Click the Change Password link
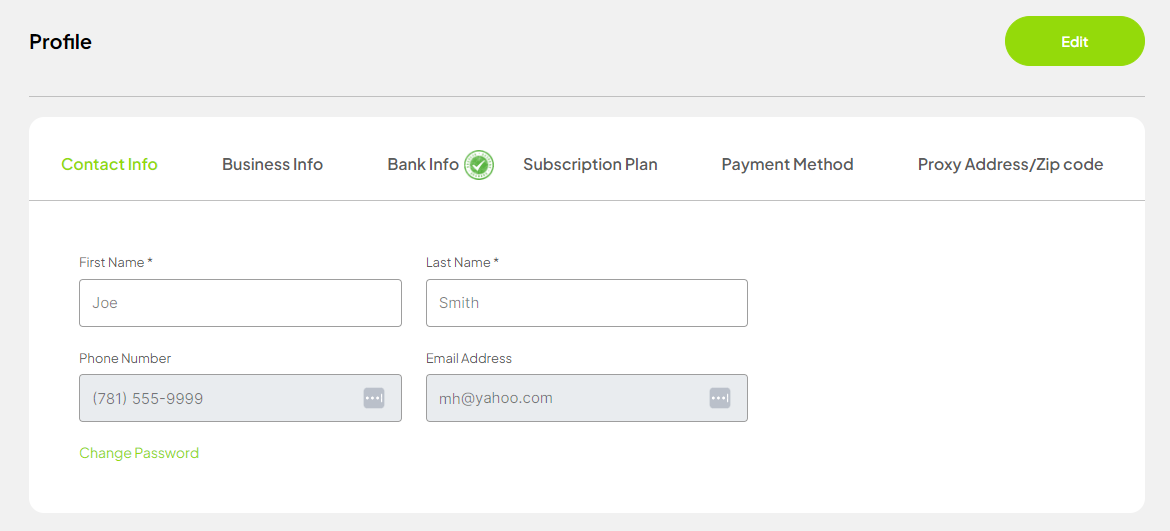1170x531 pixels. coord(139,453)
